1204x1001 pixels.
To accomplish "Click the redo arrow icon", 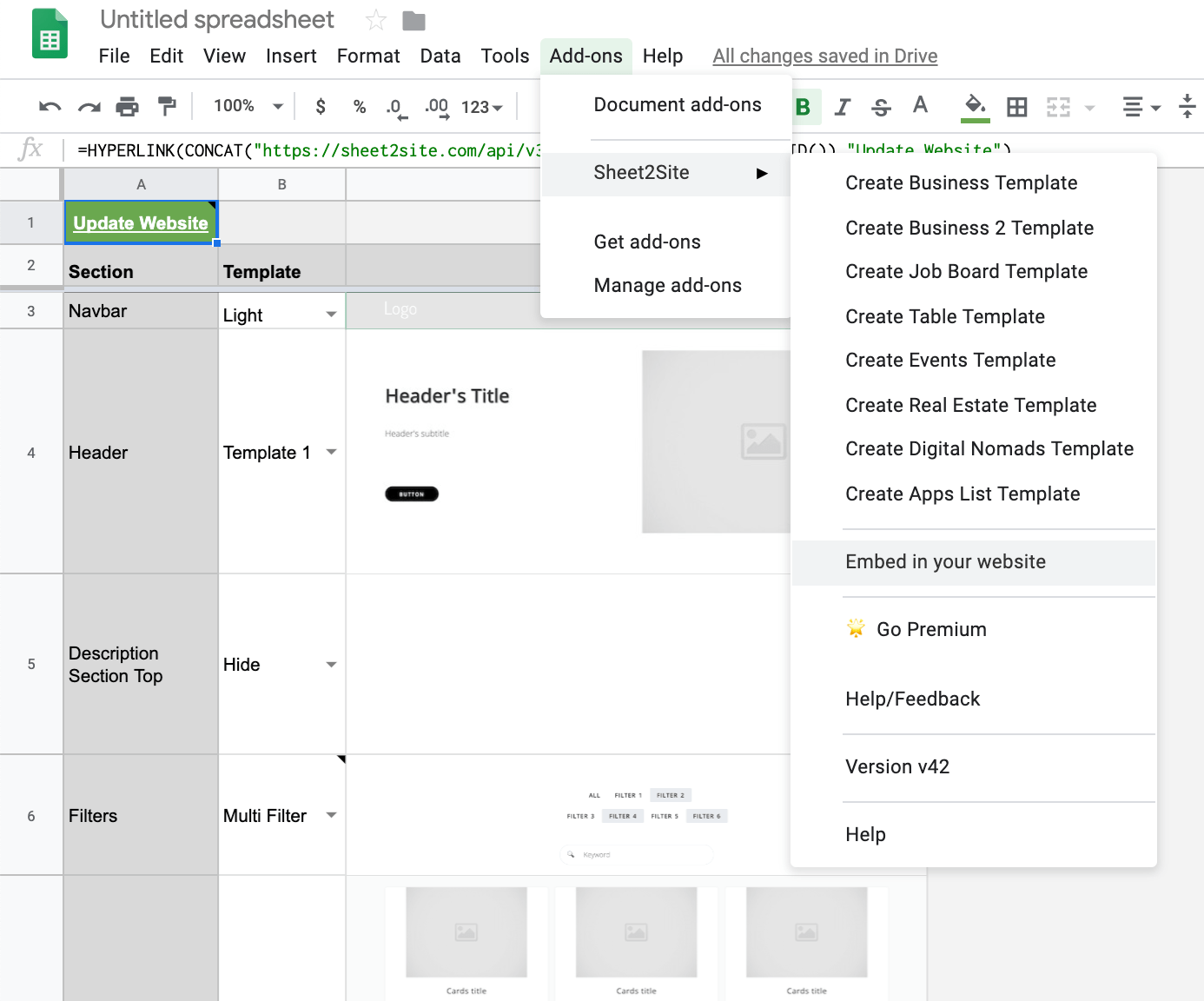I will pyautogui.click(x=89, y=107).
